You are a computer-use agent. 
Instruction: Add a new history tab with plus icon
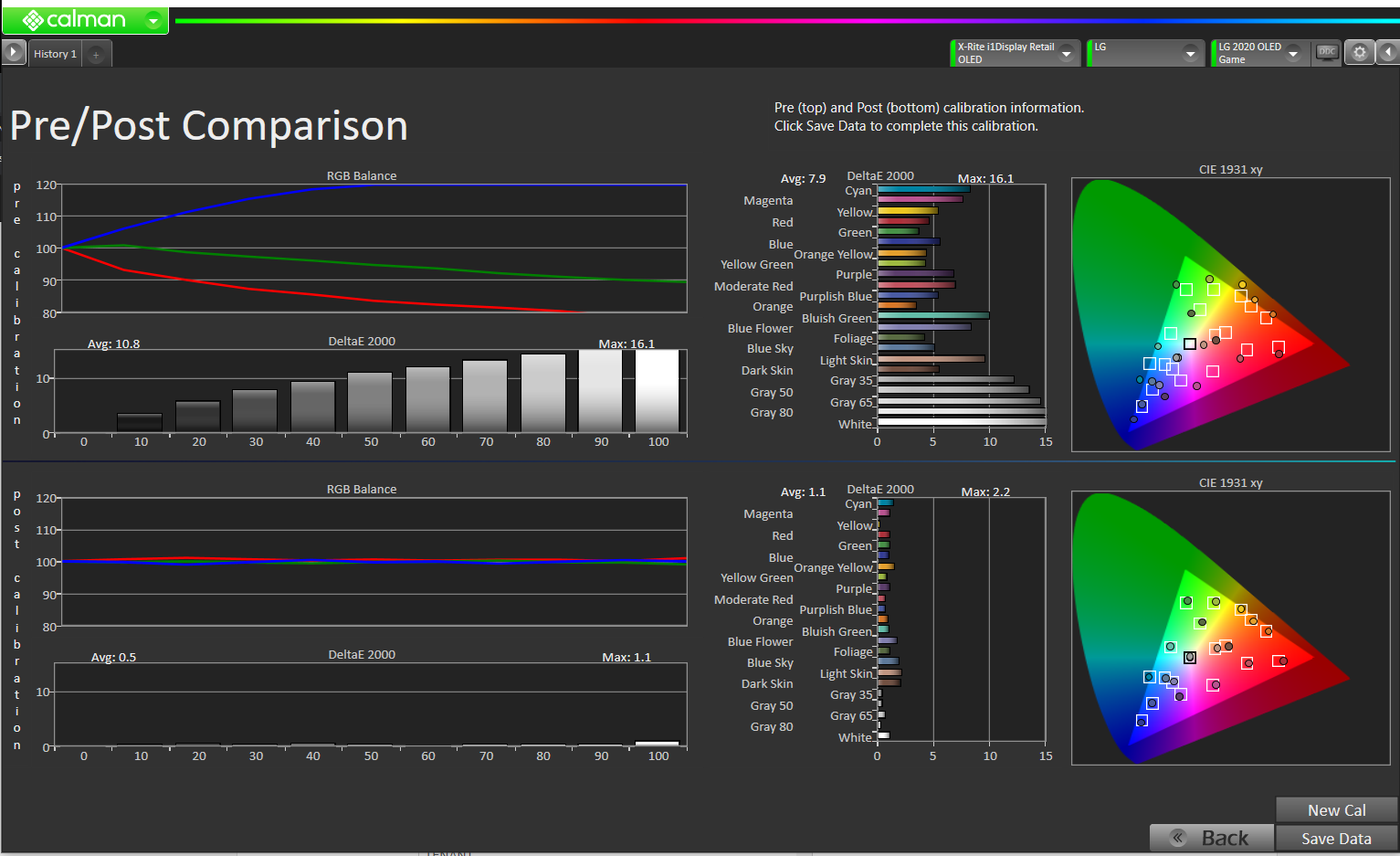click(x=96, y=55)
